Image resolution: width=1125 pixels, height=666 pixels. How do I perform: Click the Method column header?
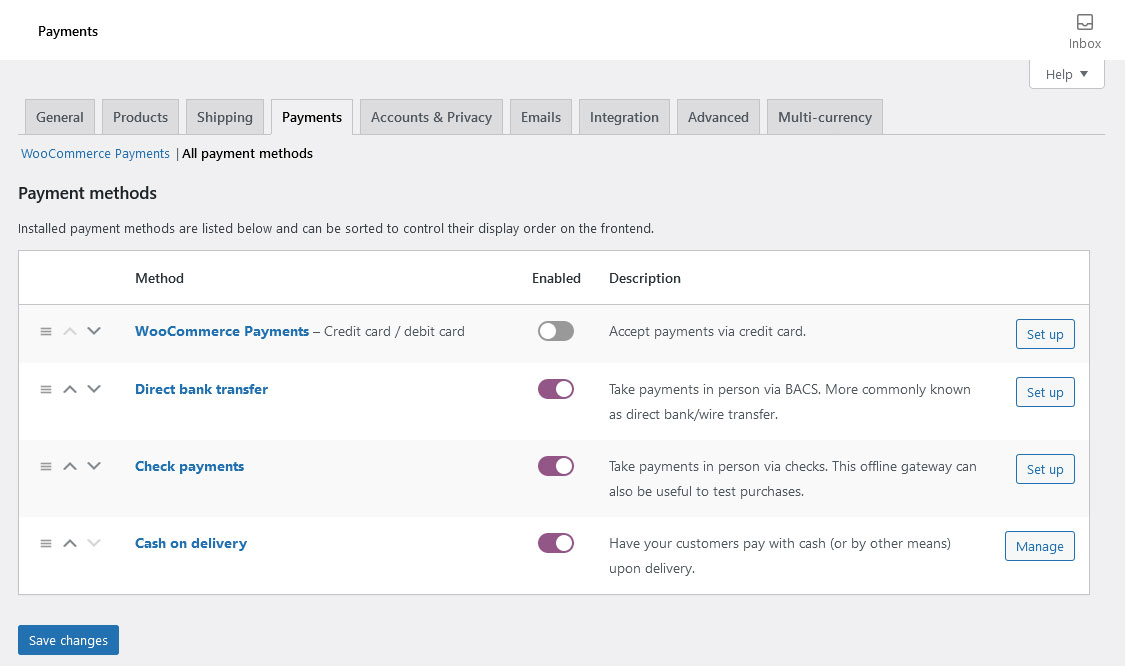coord(159,278)
